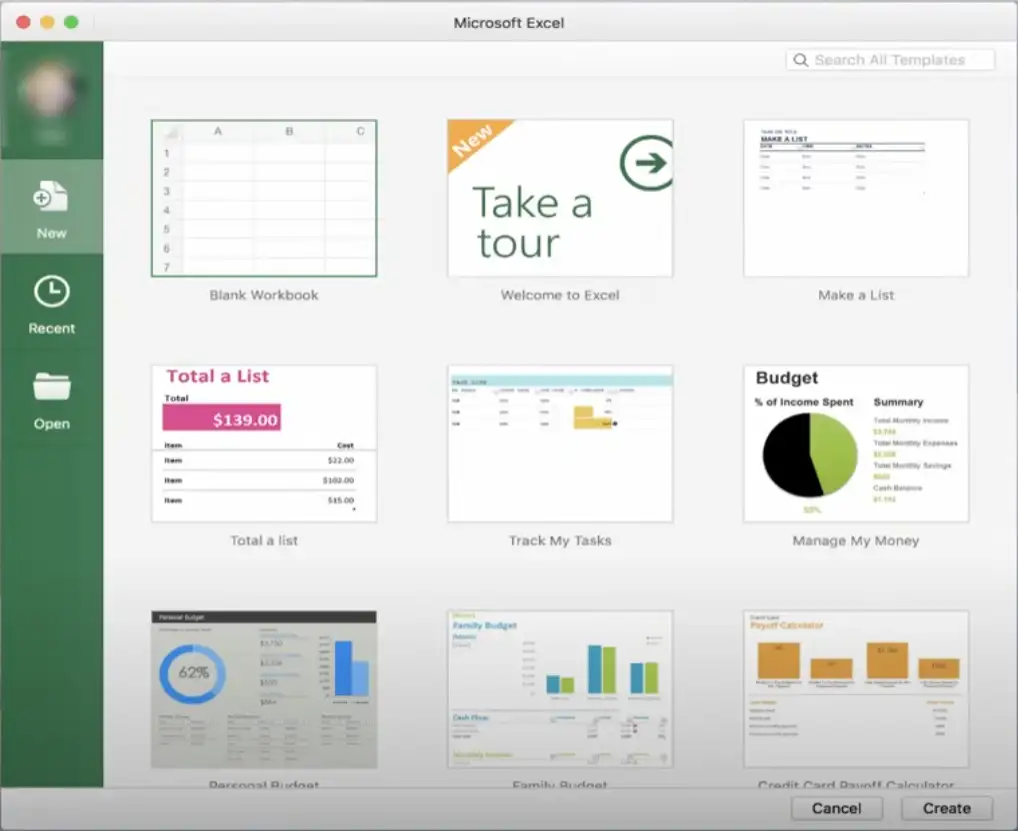Select the Make a List template
The width and height of the screenshot is (1018, 831).
click(855, 198)
